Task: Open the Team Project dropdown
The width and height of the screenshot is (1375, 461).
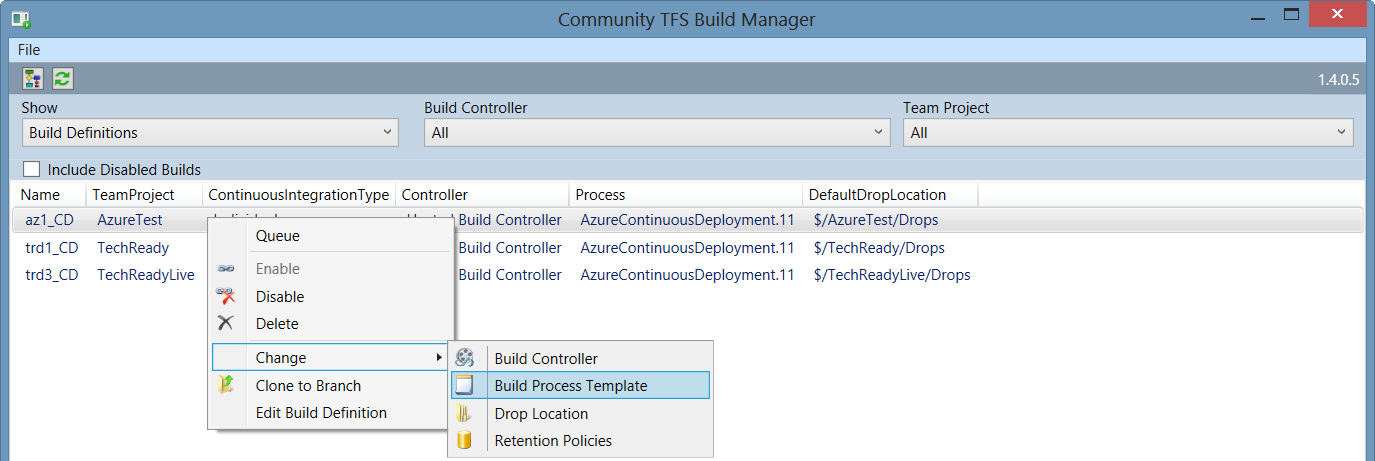Action: [1127, 132]
